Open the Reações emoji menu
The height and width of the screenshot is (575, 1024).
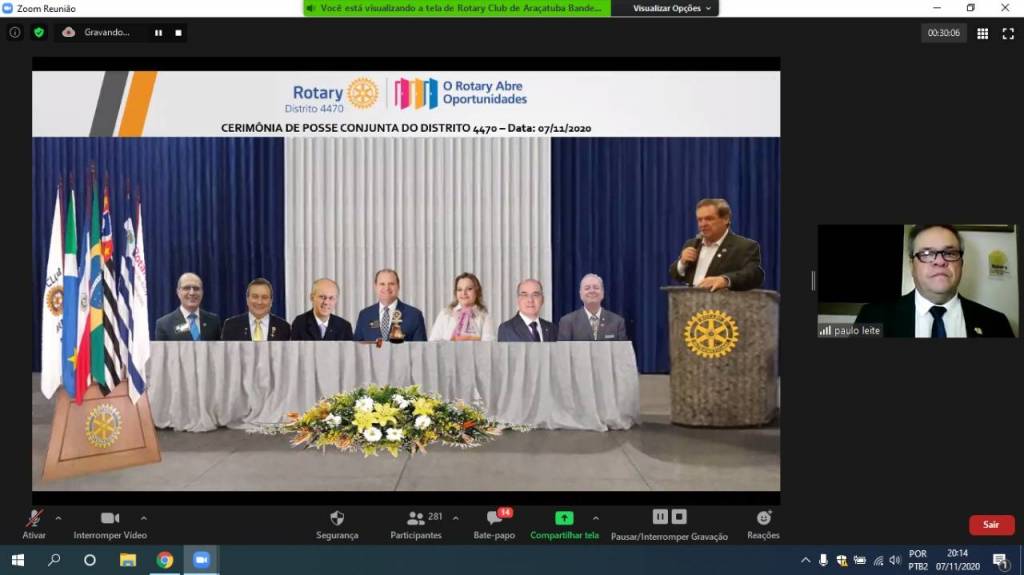(x=763, y=518)
